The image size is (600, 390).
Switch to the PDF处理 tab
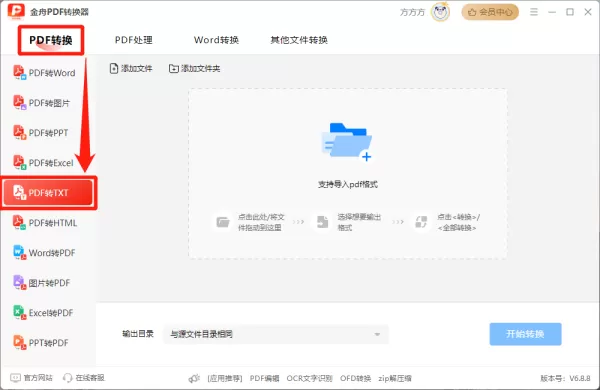click(x=134, y=40)
